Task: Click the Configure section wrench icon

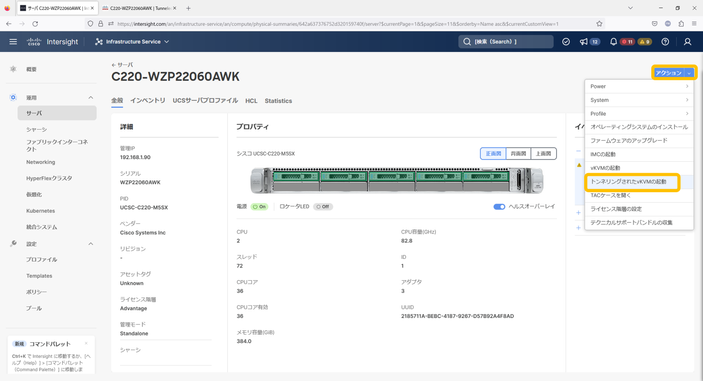Action: tap(13, 243)
